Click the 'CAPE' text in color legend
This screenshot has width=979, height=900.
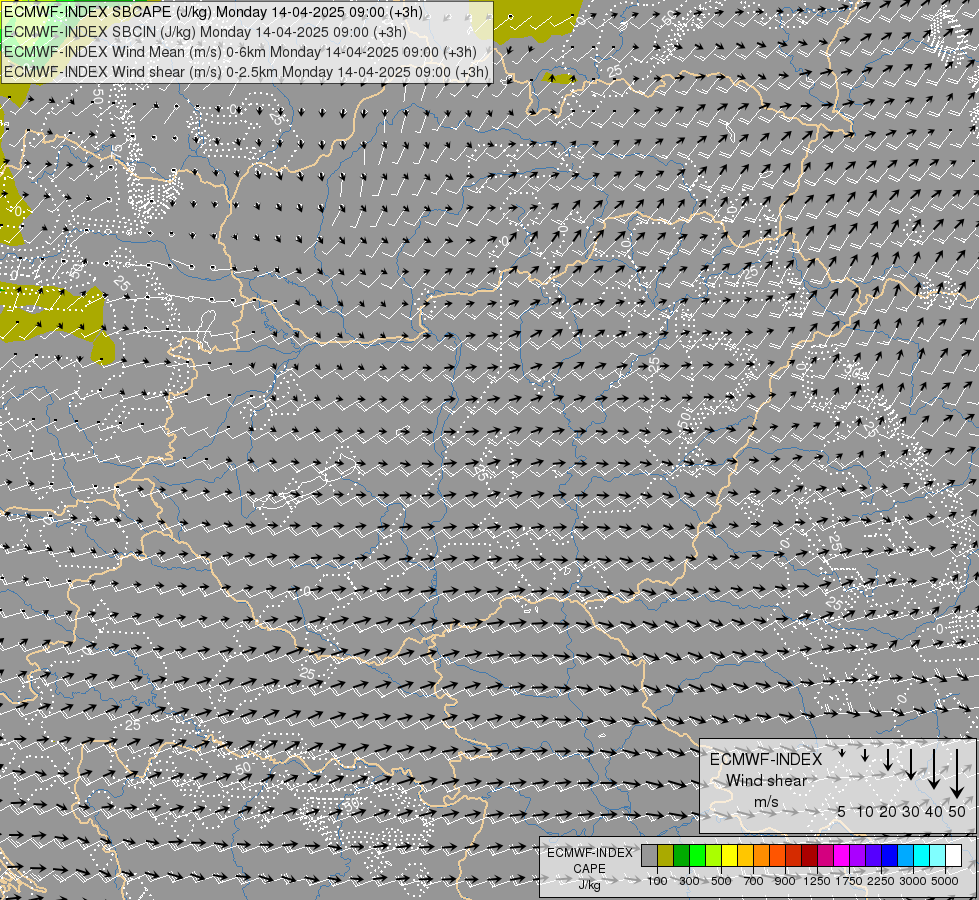pyautogui.click(x=589, y=869)
